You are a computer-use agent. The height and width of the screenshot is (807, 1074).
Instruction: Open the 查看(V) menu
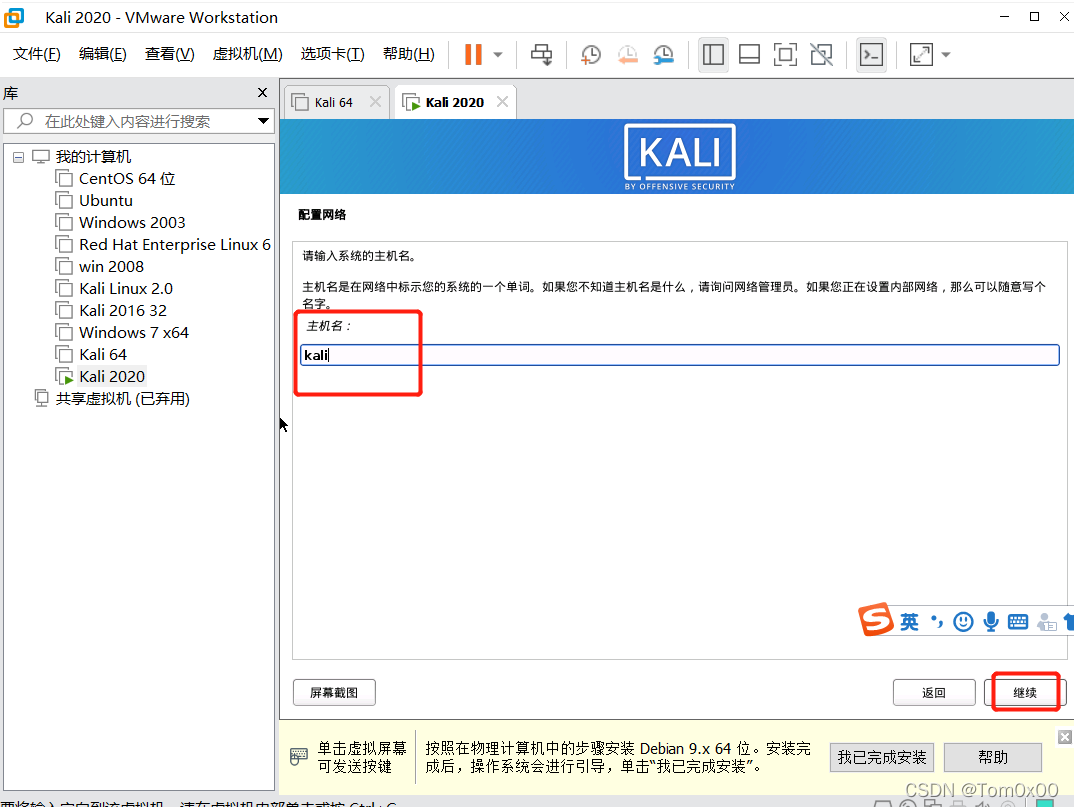[x=169, y=54]
